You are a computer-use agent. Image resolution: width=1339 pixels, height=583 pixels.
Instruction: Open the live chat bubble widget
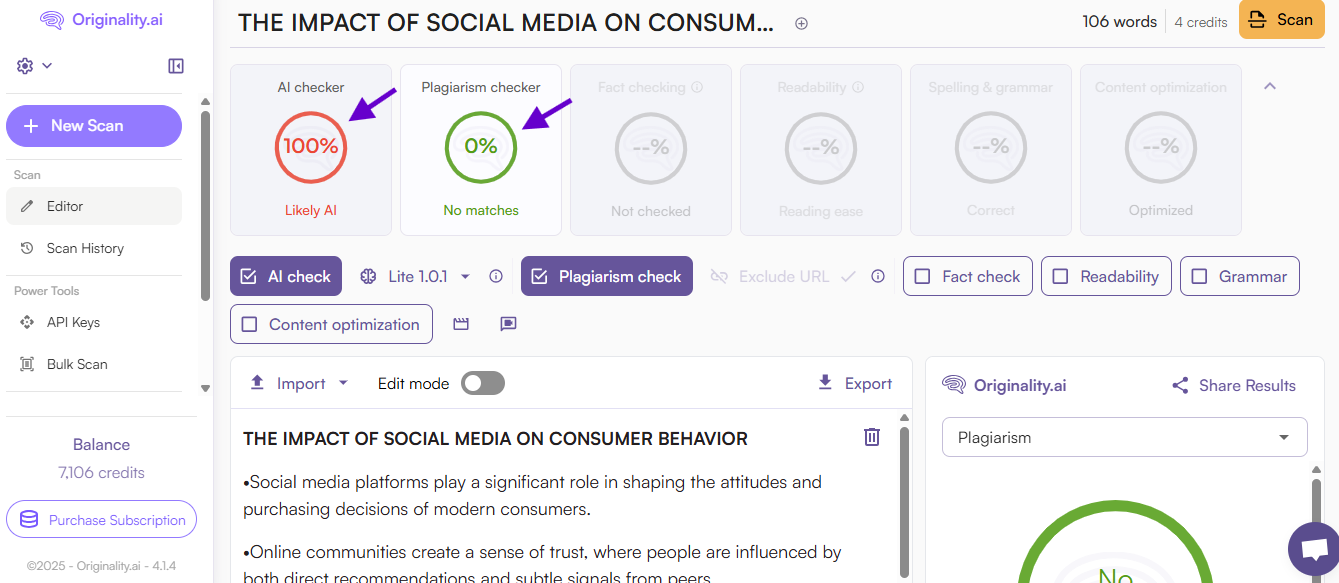pyautogui.click(x=1314, y=549)
